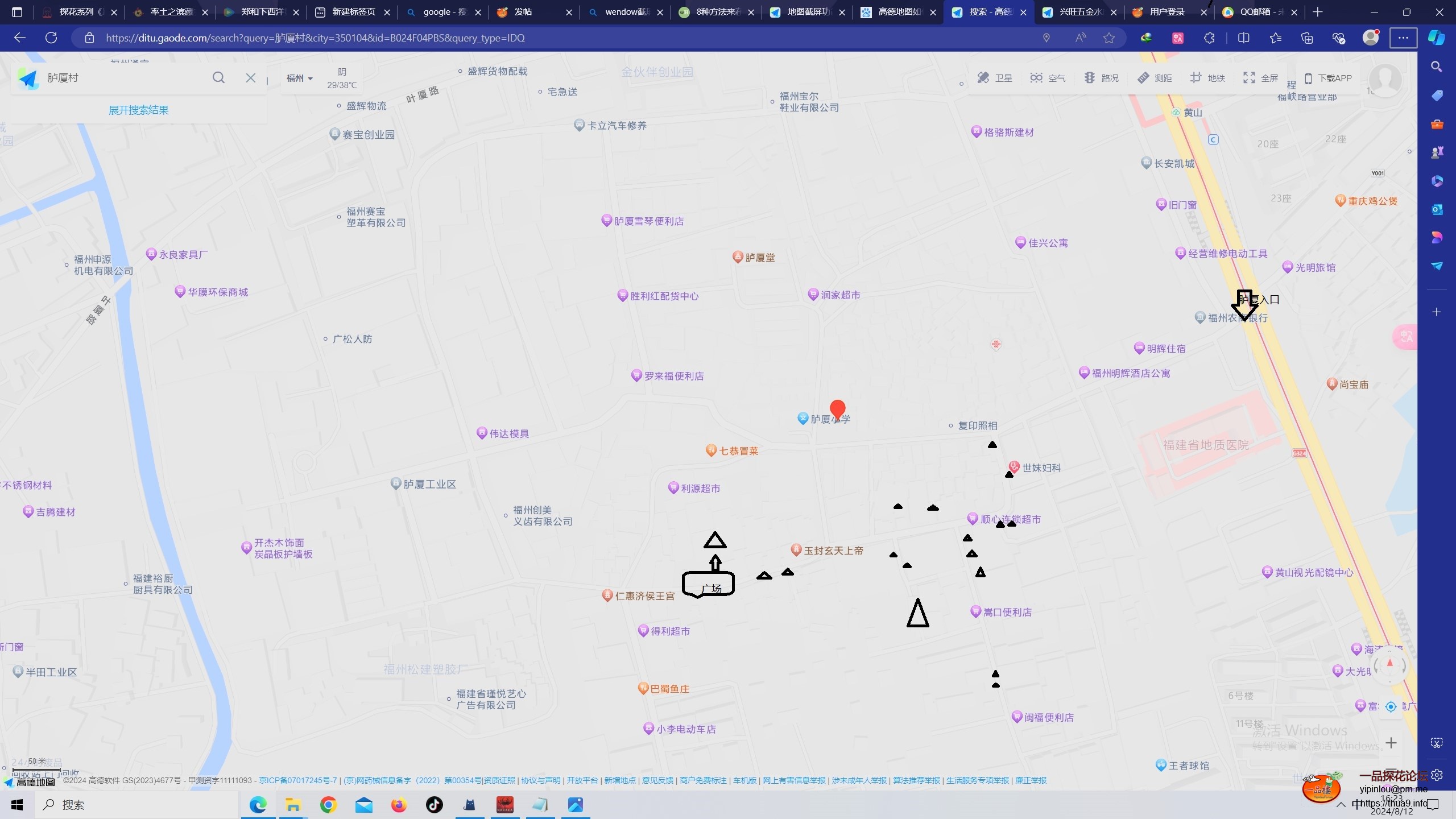Open the air quality (空气) overlay
The height and width of the screenshot is (819, 1456).
coord(1048,78)
